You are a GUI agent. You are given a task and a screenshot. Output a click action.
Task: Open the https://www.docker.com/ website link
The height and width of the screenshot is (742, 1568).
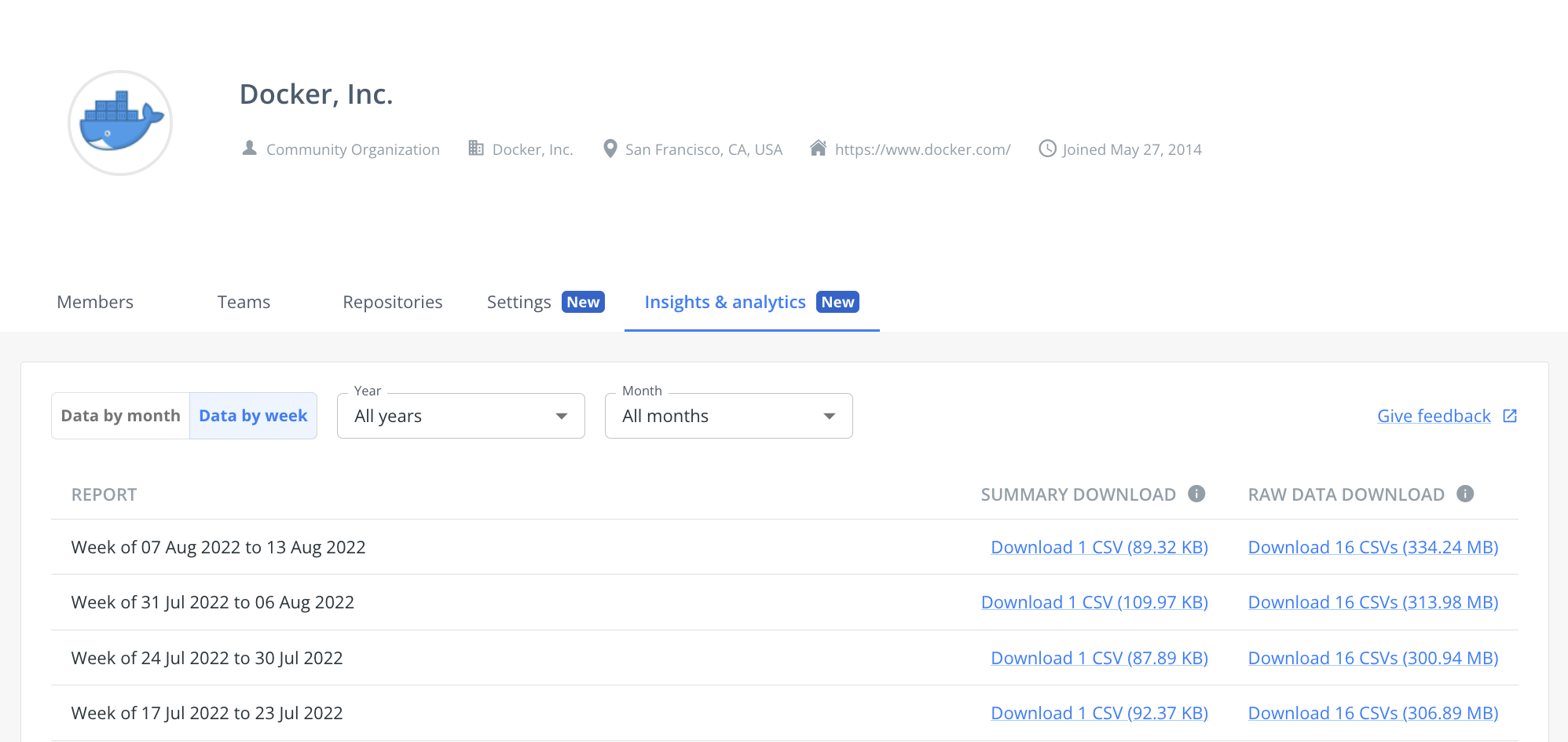(922, 149)
